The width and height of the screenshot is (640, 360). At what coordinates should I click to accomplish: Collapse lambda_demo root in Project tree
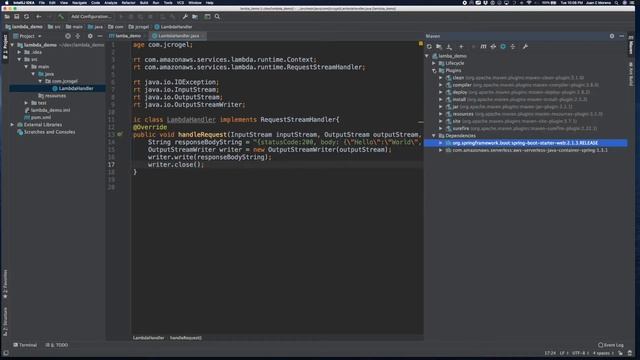[x=12, y=45]
